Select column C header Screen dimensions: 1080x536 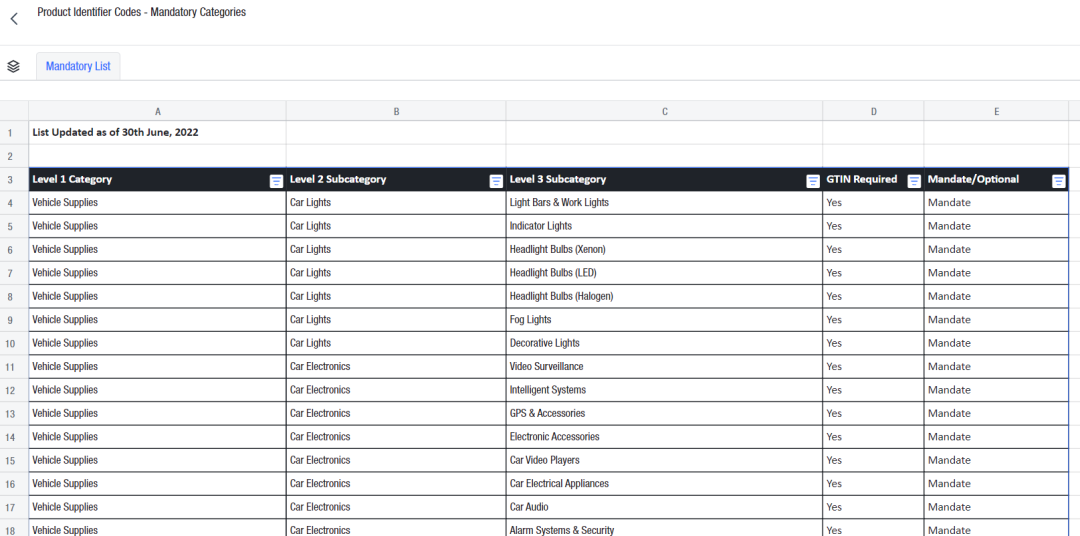pyautogui.click(x=665, y=111)
